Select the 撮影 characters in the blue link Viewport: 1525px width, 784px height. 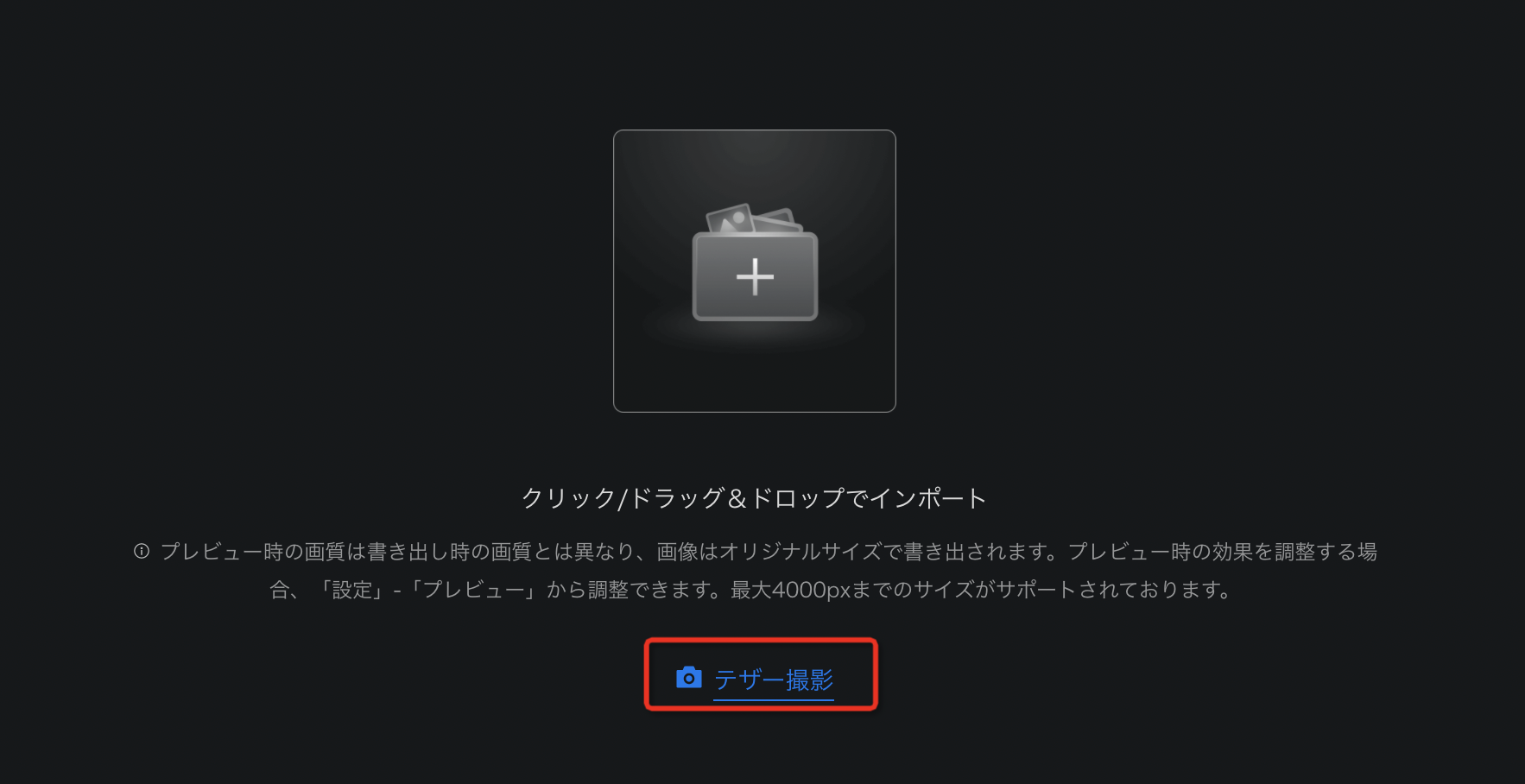pos(810,680)
